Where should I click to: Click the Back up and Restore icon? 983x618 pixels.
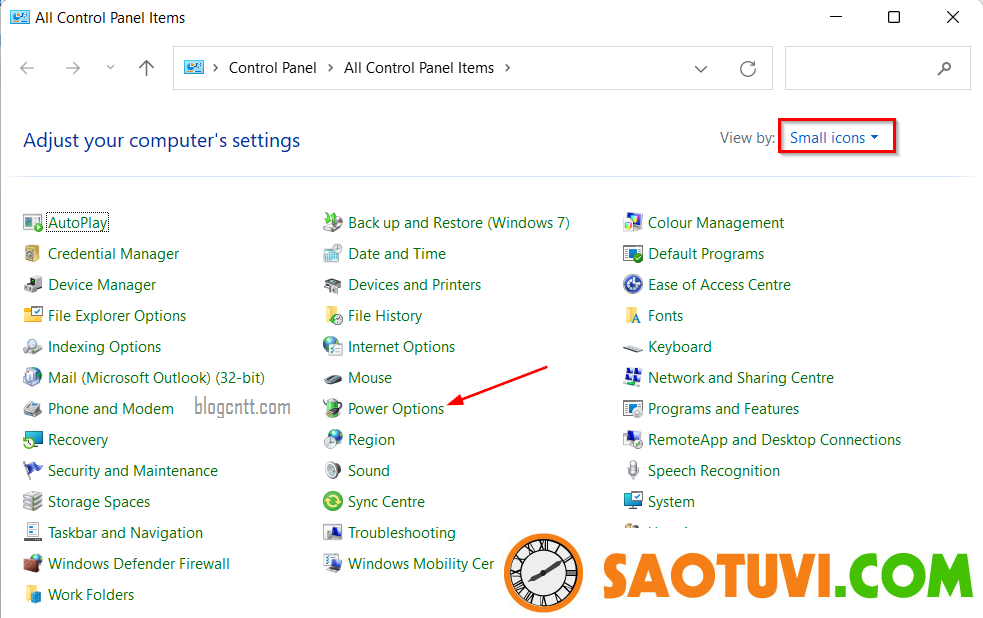[333, 223]
